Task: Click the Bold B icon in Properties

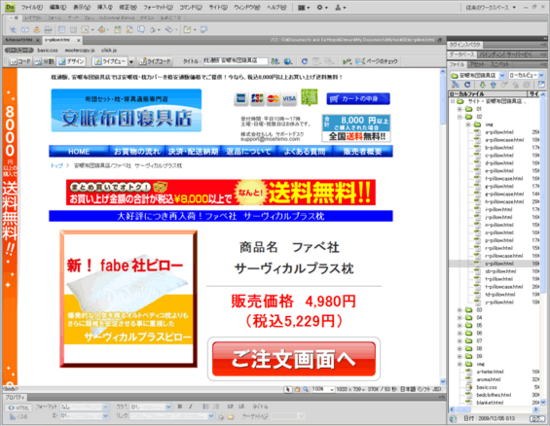Action: [x=180, y=406]
